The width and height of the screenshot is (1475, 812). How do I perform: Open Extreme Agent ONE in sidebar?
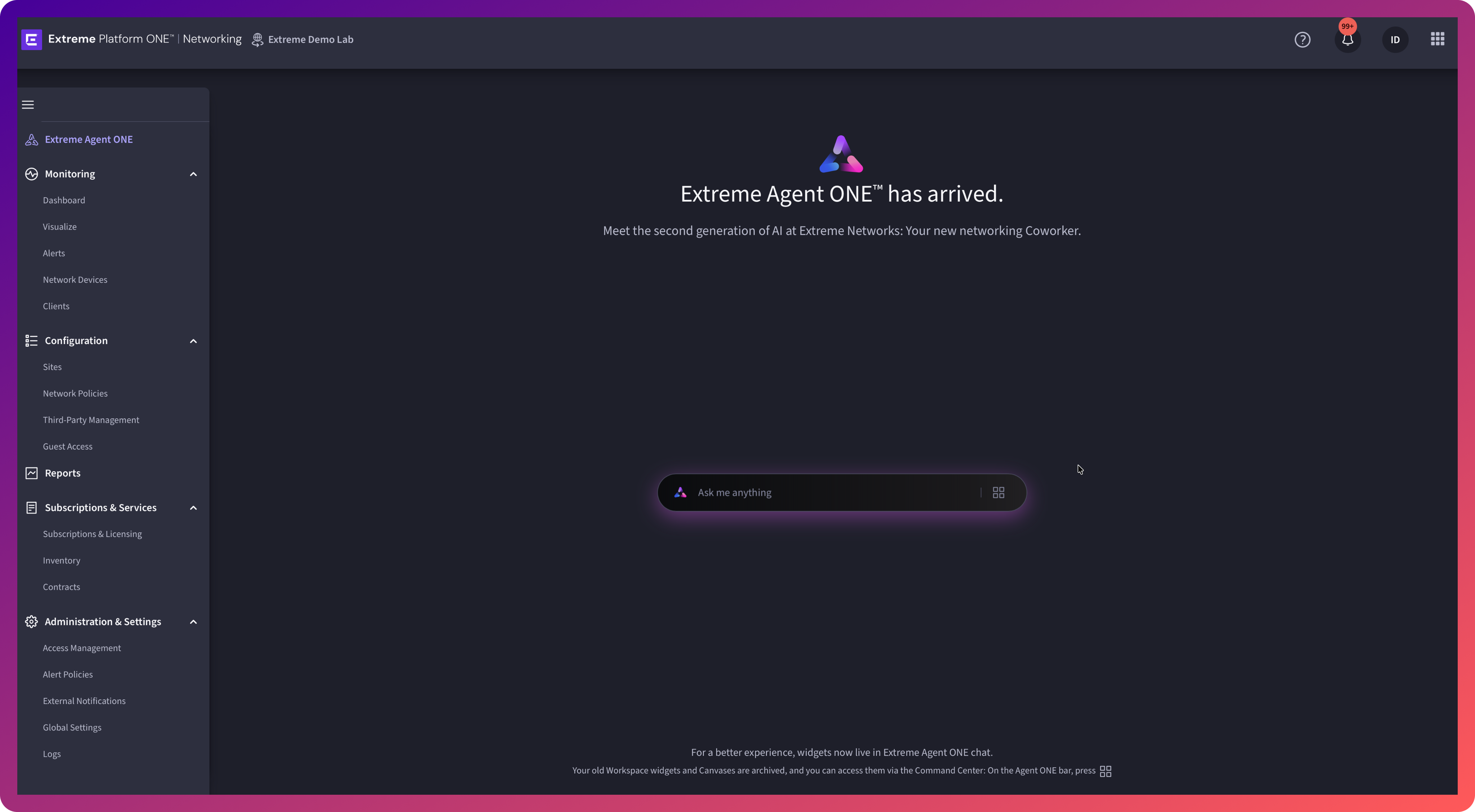tap(89, 140)
